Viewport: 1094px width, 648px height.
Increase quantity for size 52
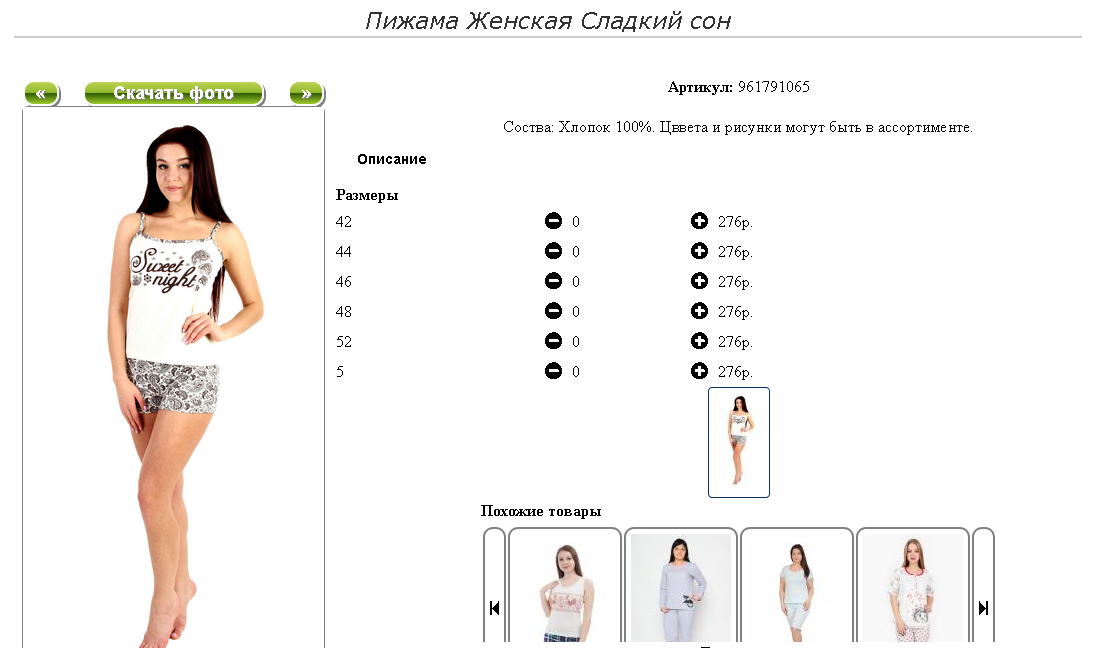pos(699,341)
